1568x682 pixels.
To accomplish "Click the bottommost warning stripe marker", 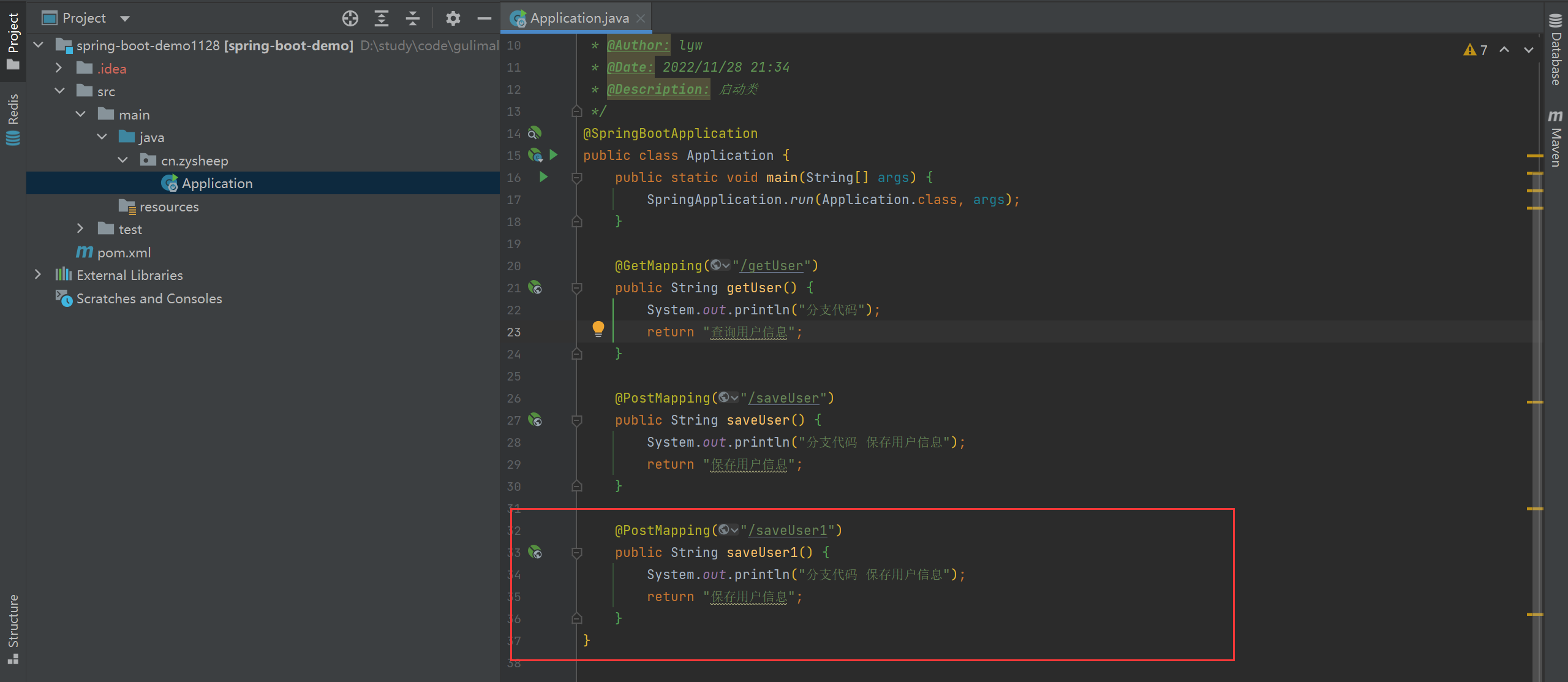I will coord(1535,614).
